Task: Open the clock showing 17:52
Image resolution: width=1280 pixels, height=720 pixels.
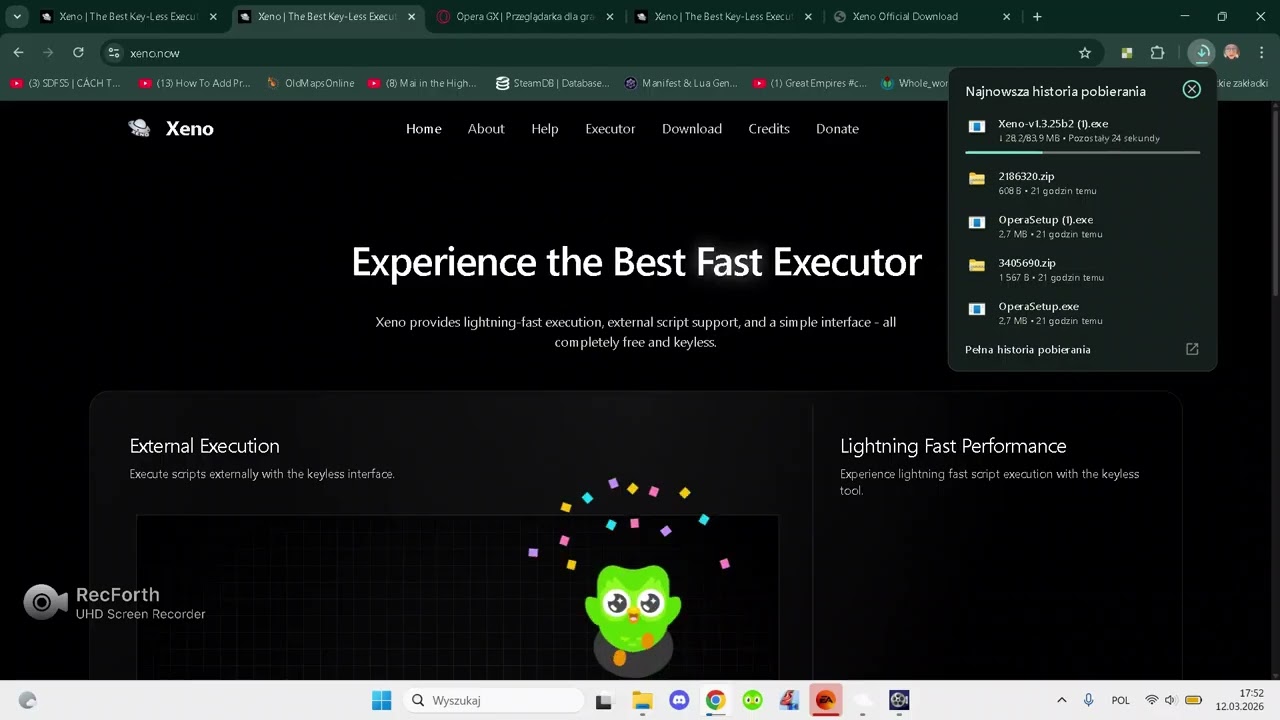Action: tap(1239, 700)
